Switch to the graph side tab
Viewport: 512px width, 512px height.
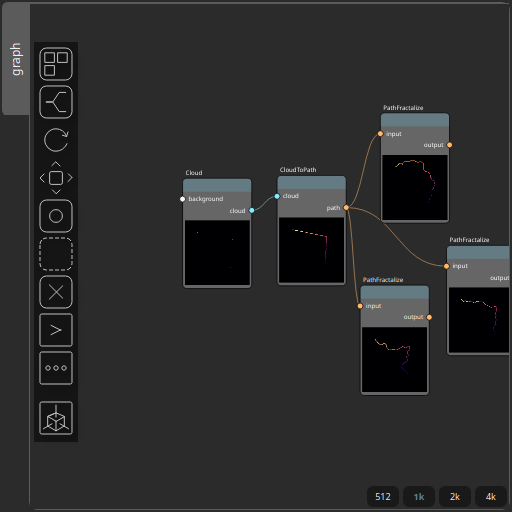[x=16, y=59]
